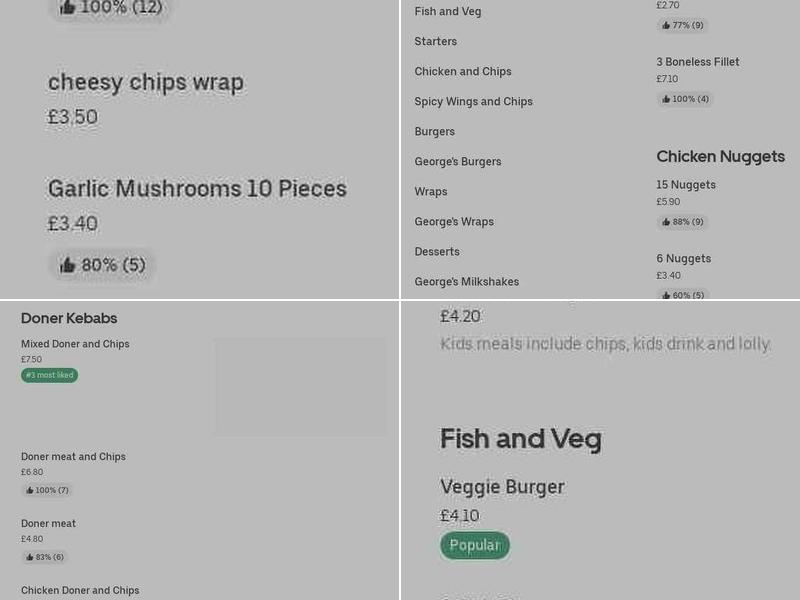The width and height of the screenshot is (800, 600).
Task: Open the Wraps category
Action: pos(431,191)
